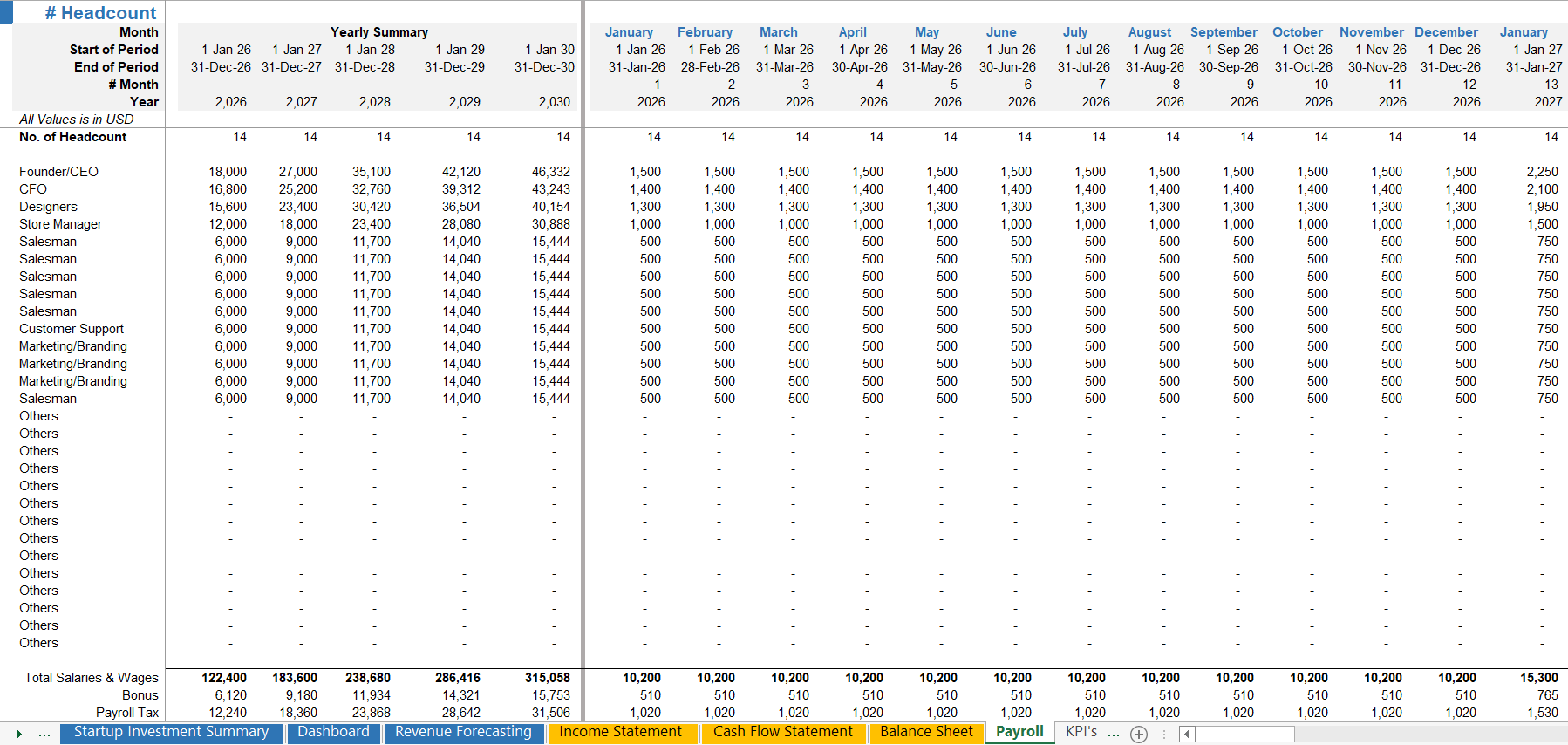This screenshot has height=745, width=1568.
Task: Switch to the KPI's sheet tab
Action: pyautogui.click(x=1081, y=732)
